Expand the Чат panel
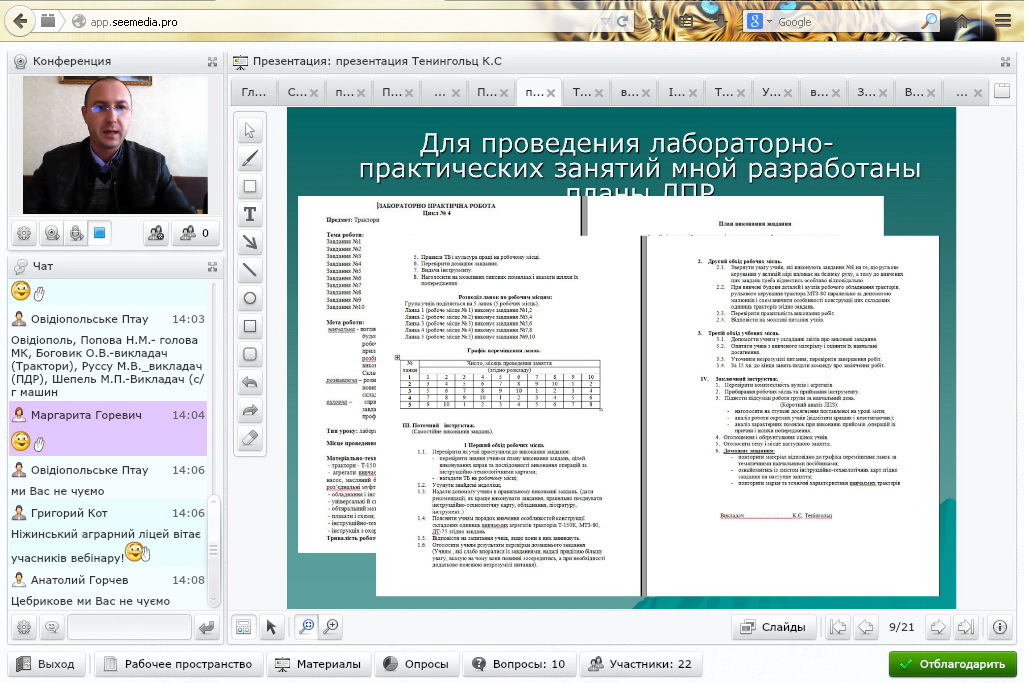1029x683 pixels. tap(212, 266)
